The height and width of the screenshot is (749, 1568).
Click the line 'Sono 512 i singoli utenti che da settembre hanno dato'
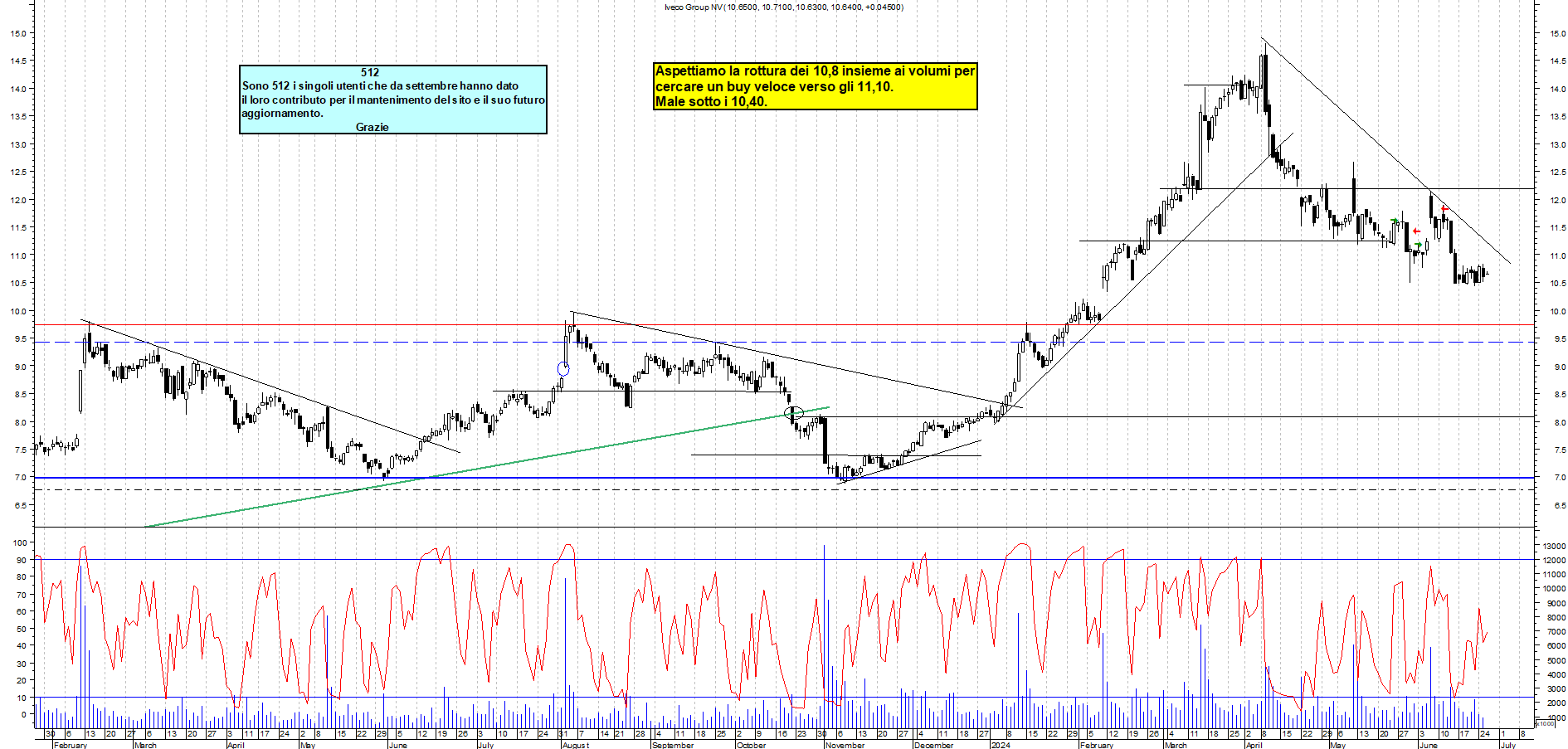pyautogui.click(x=380, y=85)
